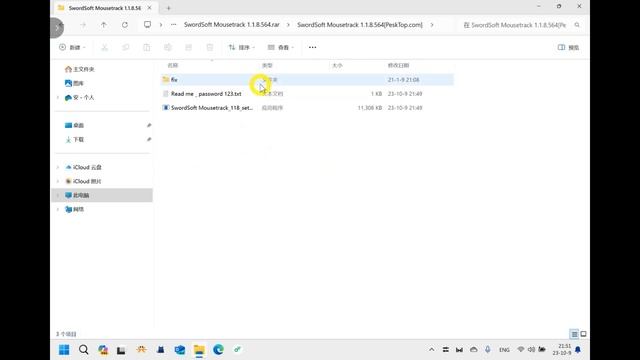The height and width of the screenshot is (360, 640).
Task: Expand chevron after the .rar breadcrumb
Action: (x=288, y=25)
